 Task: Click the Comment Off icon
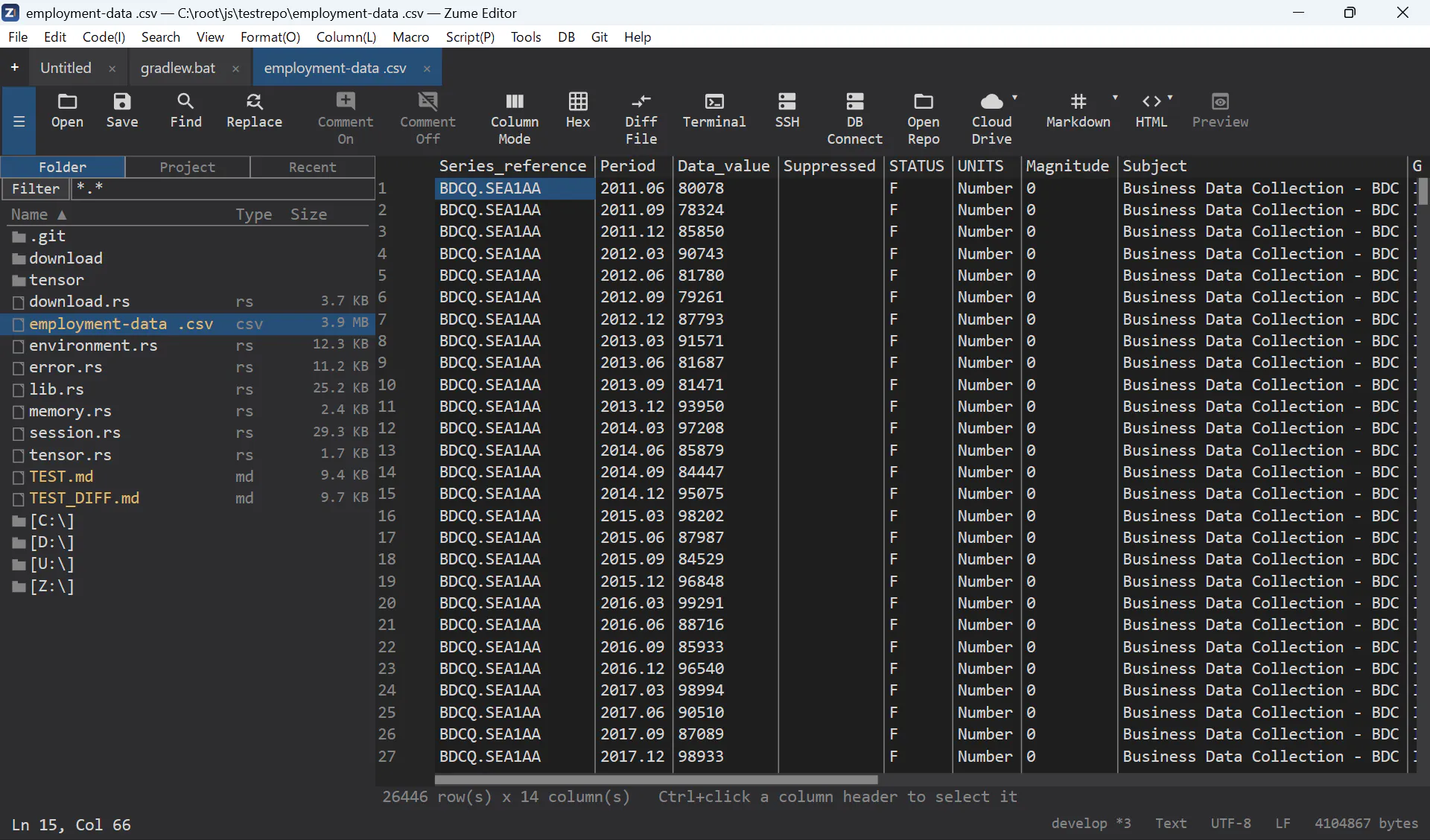428,118
